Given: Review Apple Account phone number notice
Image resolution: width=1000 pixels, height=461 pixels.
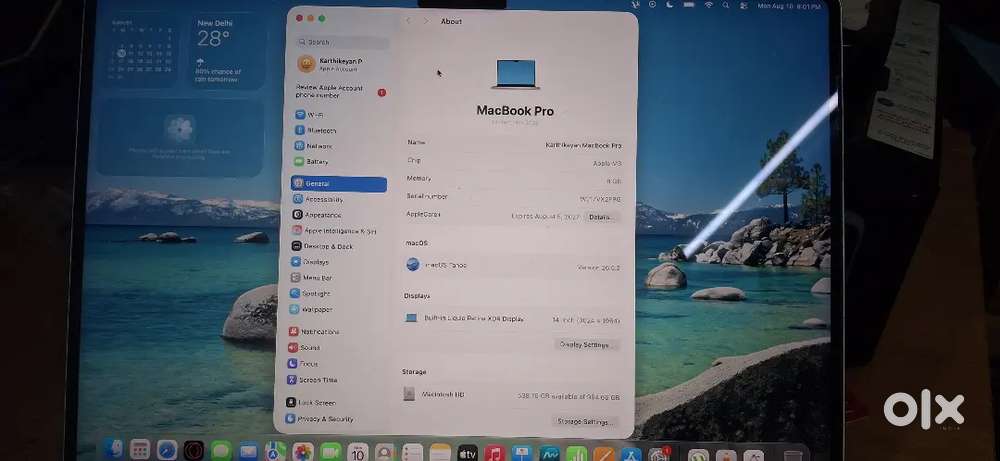Looking at the screenshot, I should click(340, 91).
